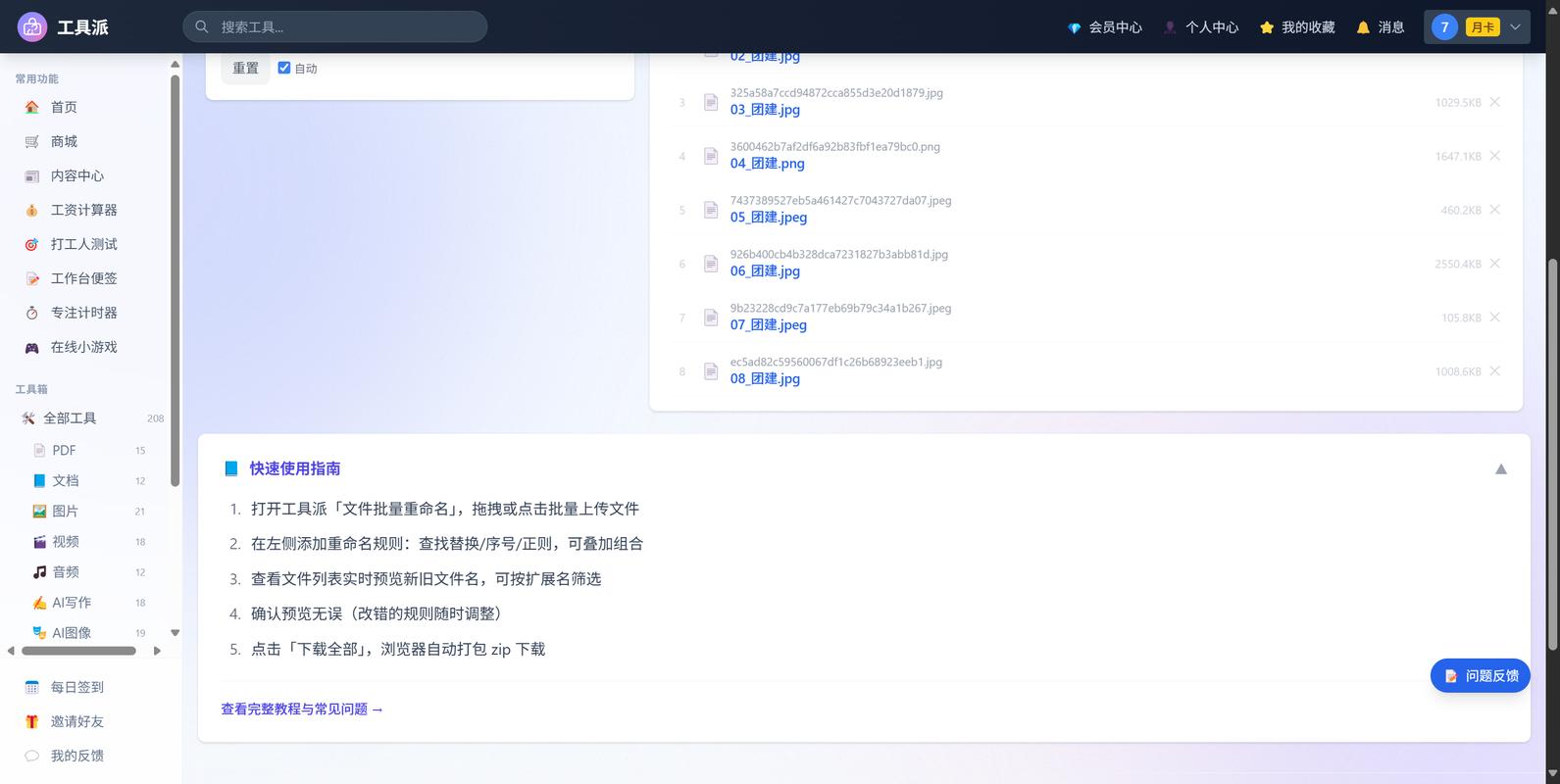Remove file 04_团建.png with X

(x=1494, y=156)
